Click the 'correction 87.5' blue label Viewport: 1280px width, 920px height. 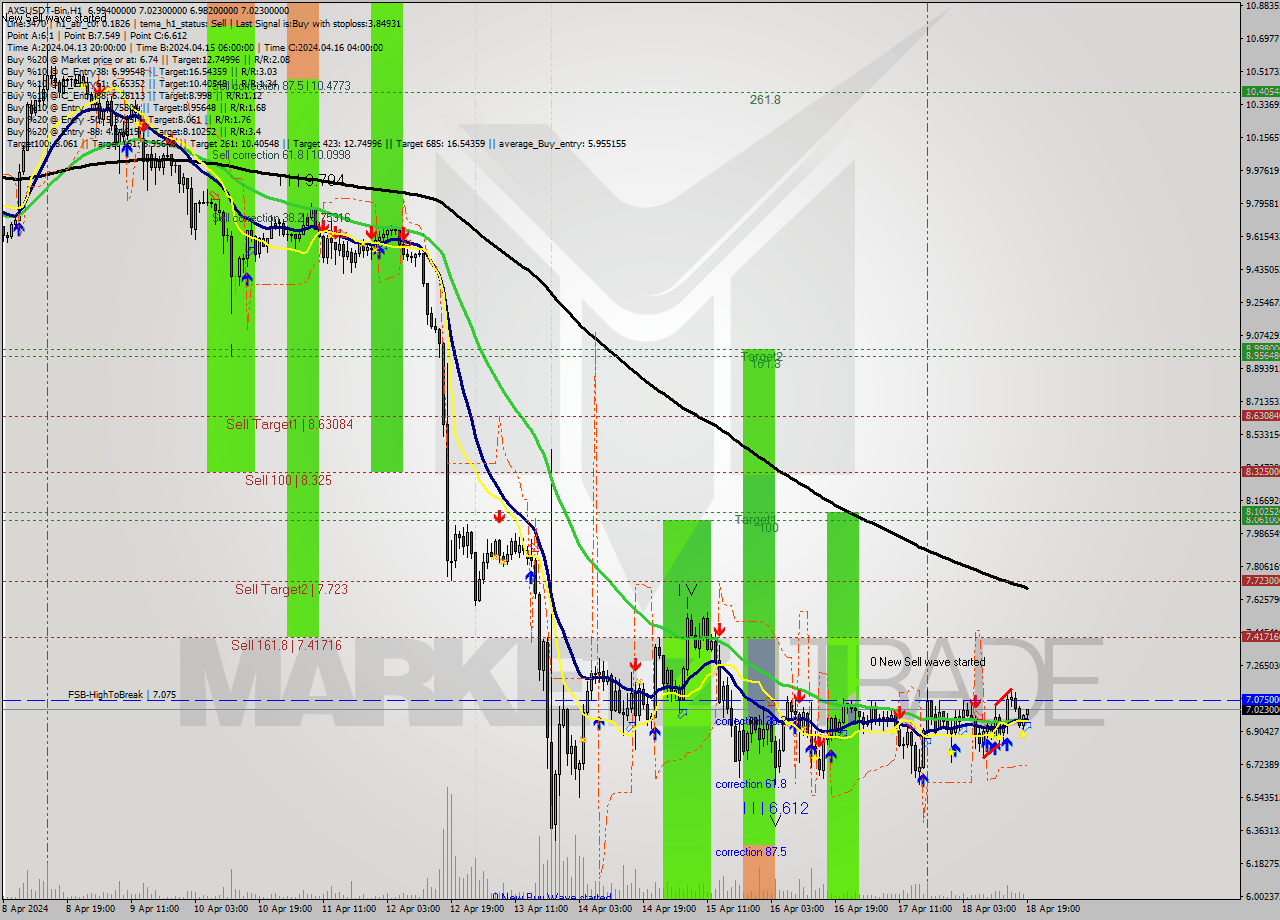pos(750,852)
